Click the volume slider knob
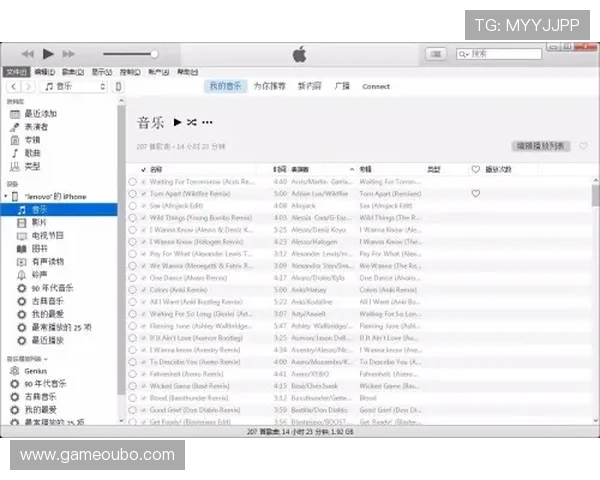This screenshot has width=600, height=480. 154,54
